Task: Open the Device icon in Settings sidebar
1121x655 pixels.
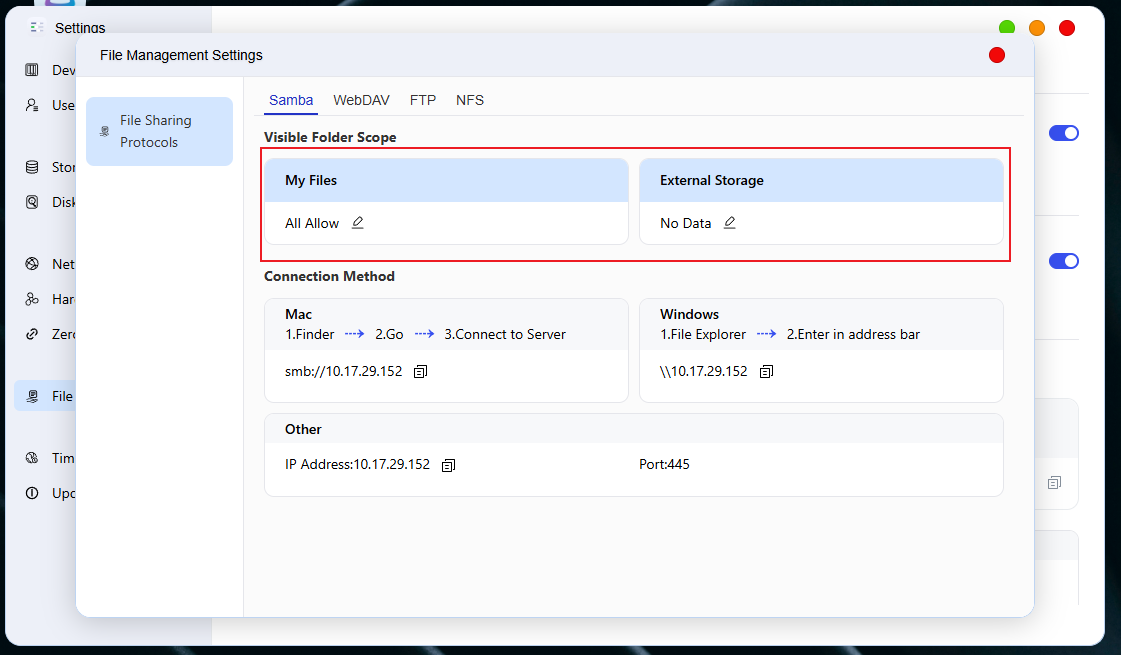Action: click(x=32, y=70)
